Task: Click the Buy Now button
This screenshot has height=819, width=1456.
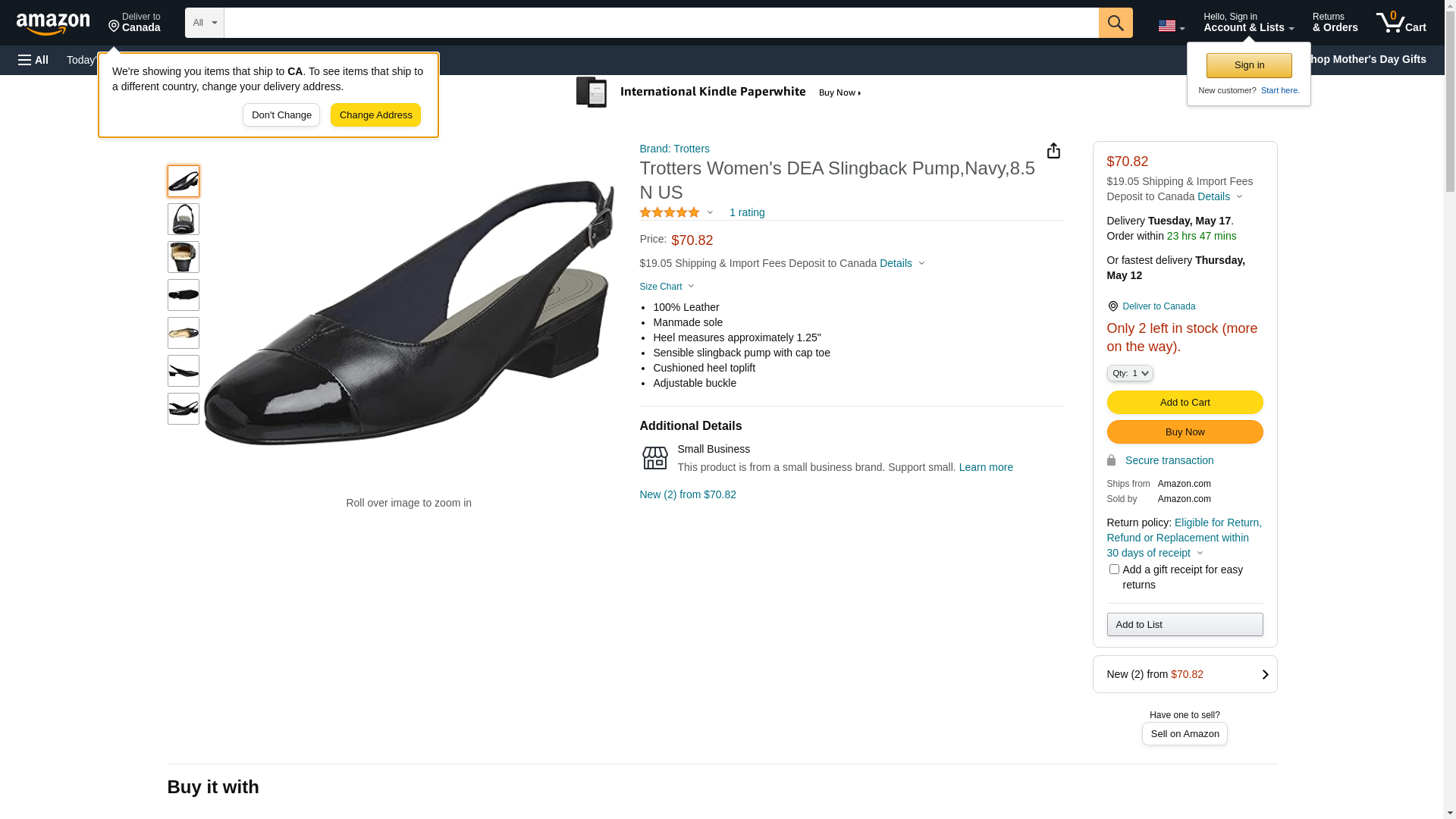Action: pyautogui.click(x=1185, y=432)
